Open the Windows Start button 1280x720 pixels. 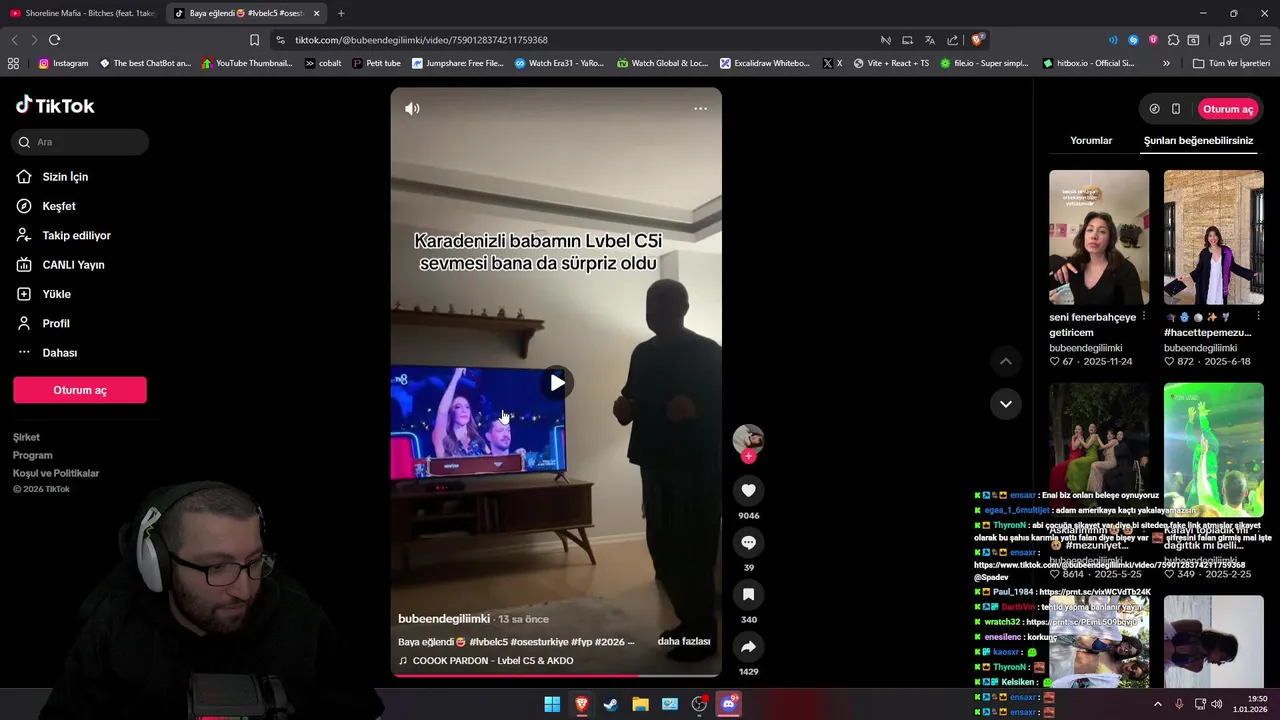[x=552, y=704]
